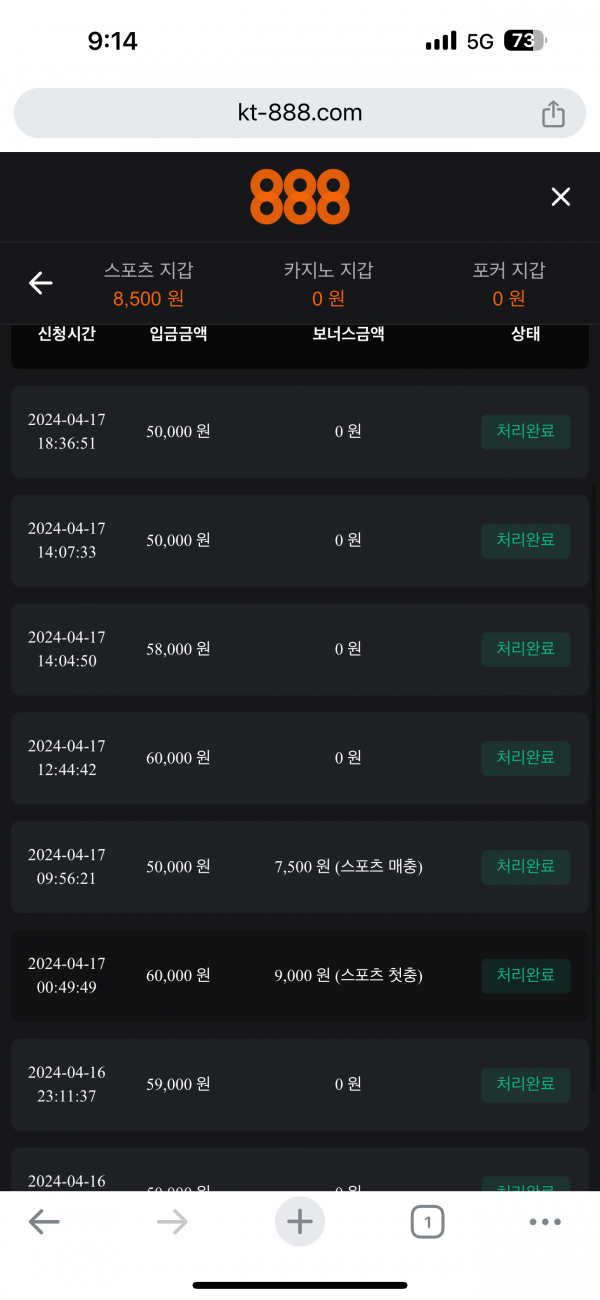Open the 60,000 원 deposit at 12:44:42
This screenshot has width=600, height=1300.
178,758
